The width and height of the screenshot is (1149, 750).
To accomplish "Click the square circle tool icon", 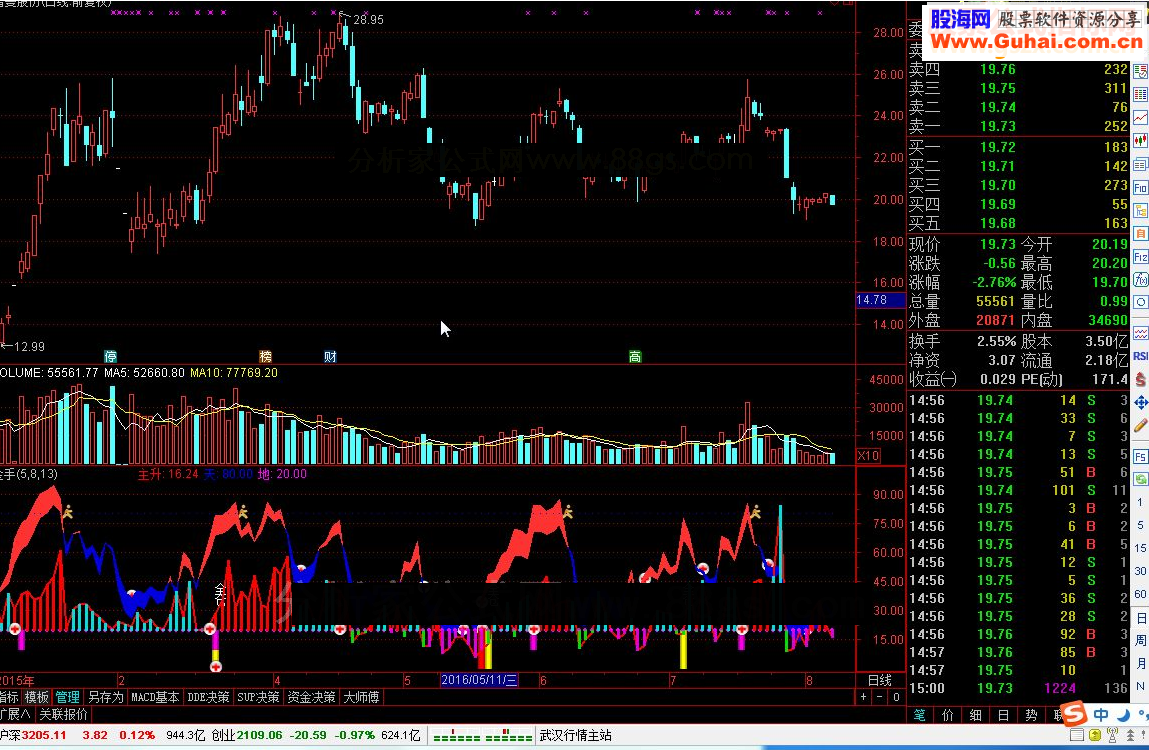I will point(1140,302).
